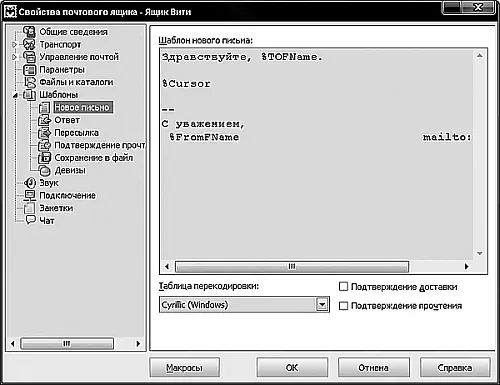Select Общие сведения in the tree
Viewport: 500px width, 385px height.
[73, 32]
